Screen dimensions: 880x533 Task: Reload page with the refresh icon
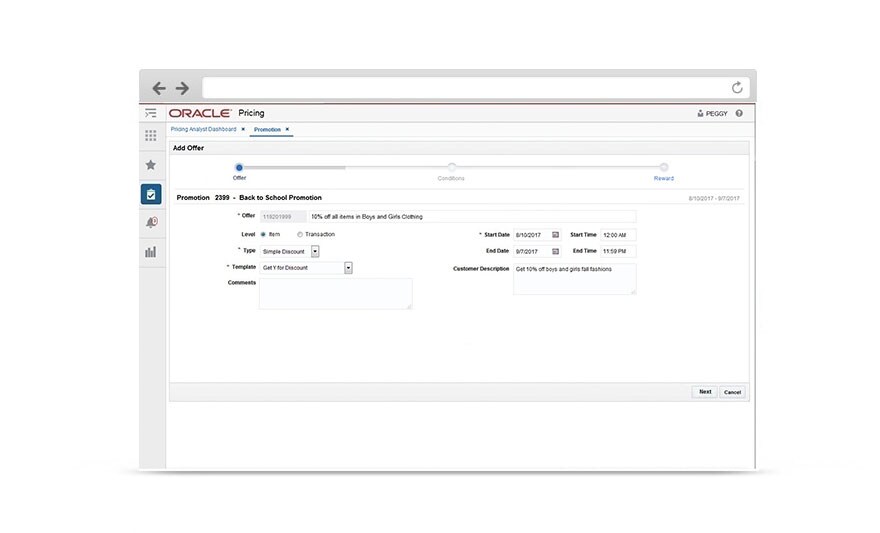click(737, 88)
